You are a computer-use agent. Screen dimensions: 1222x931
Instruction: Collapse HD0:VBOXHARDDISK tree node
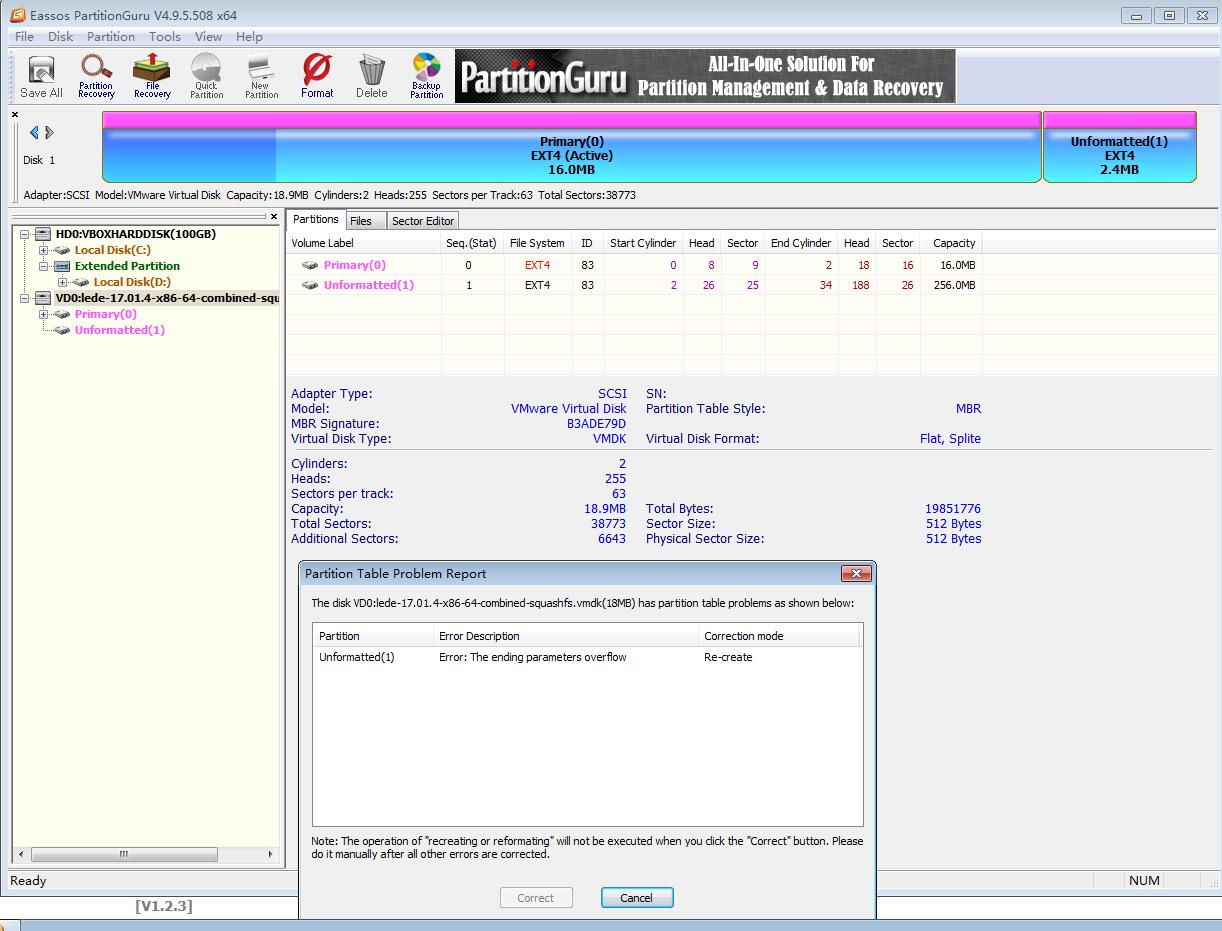click(26, 234)
